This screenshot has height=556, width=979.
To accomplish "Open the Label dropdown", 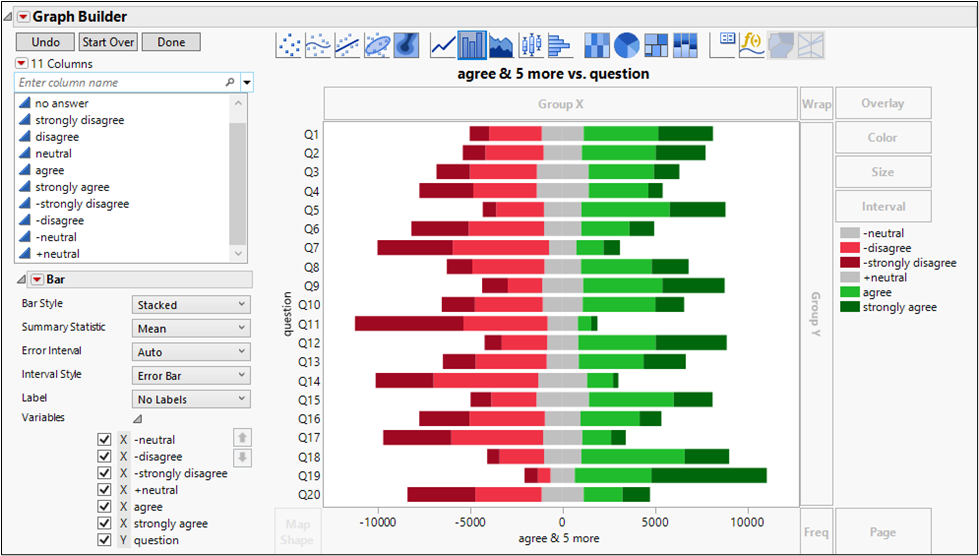I will (x=191, y=399).
